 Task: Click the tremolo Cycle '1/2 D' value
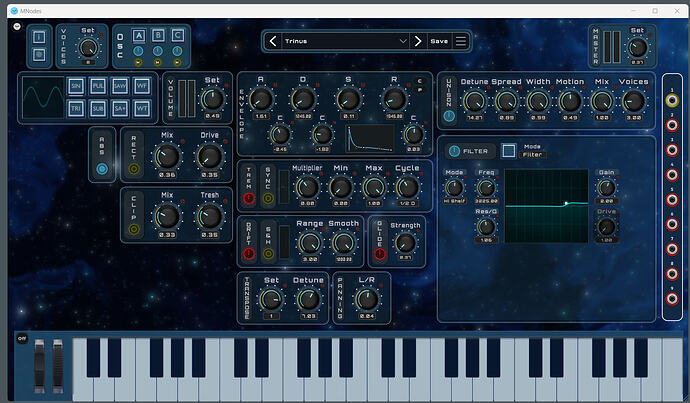407,203
